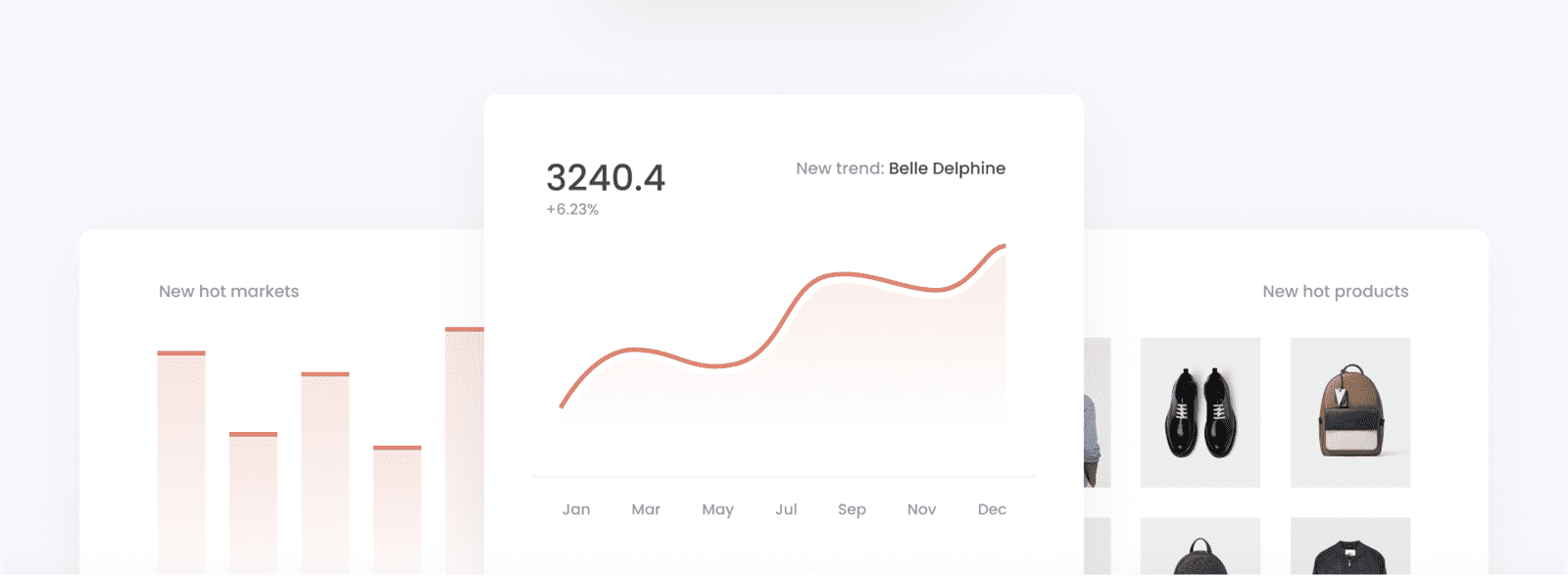The width and height of the screenshot is (1568, 576).
Task: Click the Sep axis label
Action: [852, 509]
